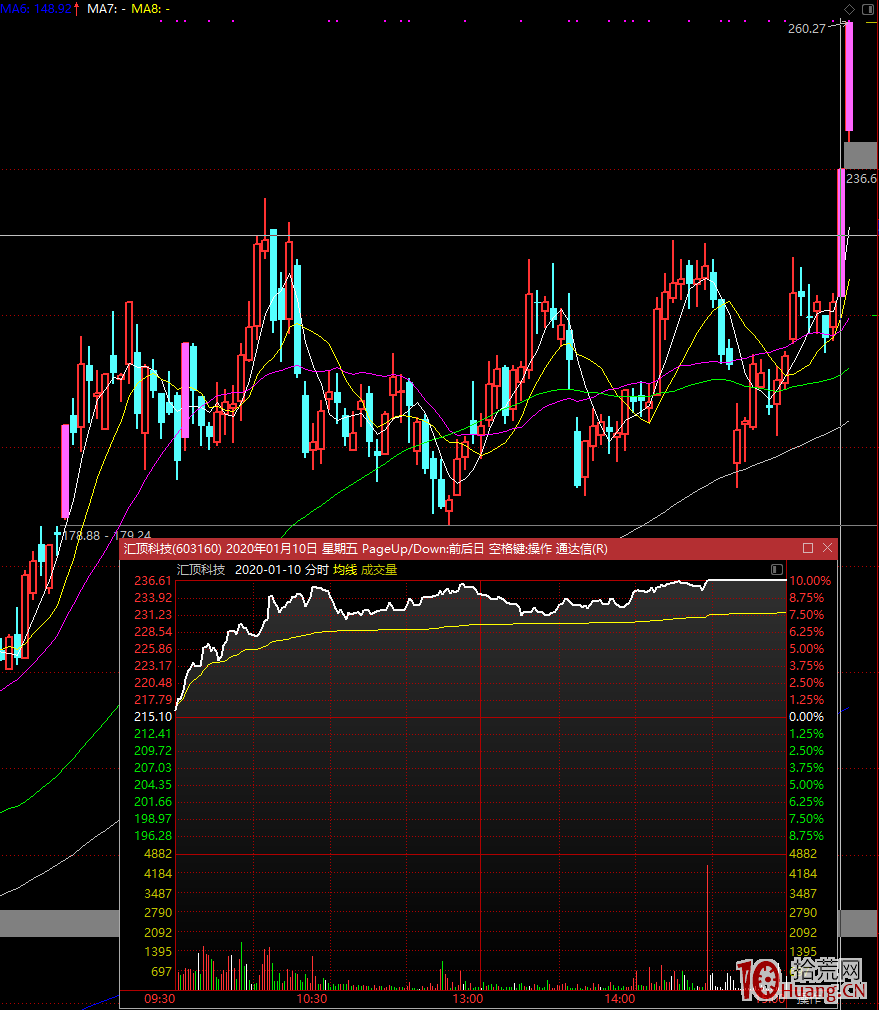This screenshot has height=1010, width=879.
Task: Click the 179.24 price annotation
Action: [x=132, y=536]
